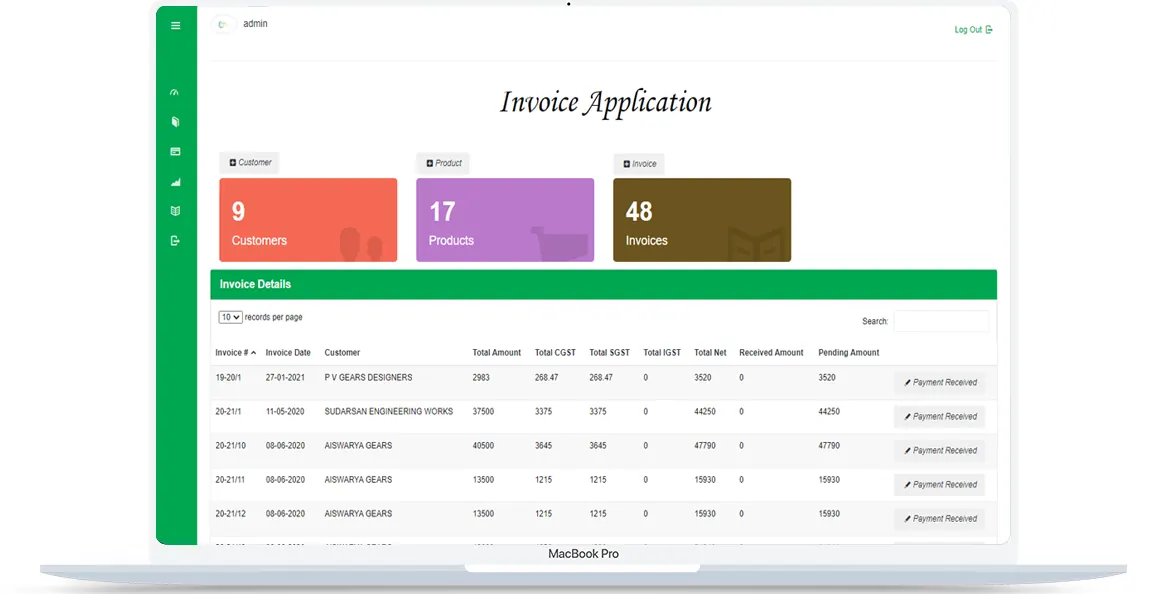
Task: Add a new Invoice button
Action: pos(639,164)
